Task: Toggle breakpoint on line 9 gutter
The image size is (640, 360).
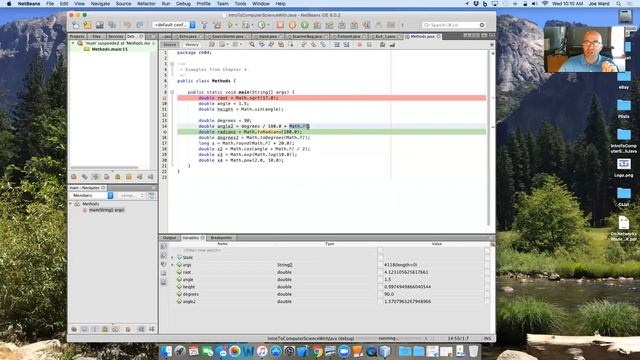Action: (165, 98)
